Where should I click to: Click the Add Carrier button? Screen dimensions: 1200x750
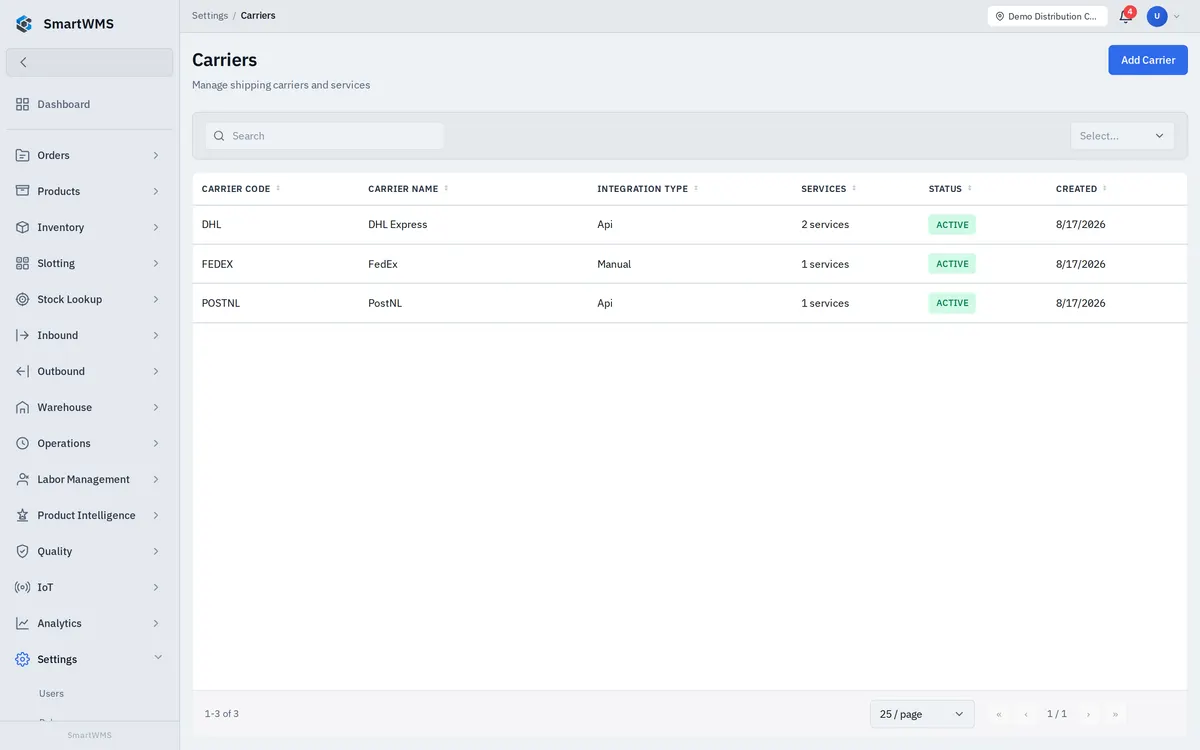coord(1148,60)
